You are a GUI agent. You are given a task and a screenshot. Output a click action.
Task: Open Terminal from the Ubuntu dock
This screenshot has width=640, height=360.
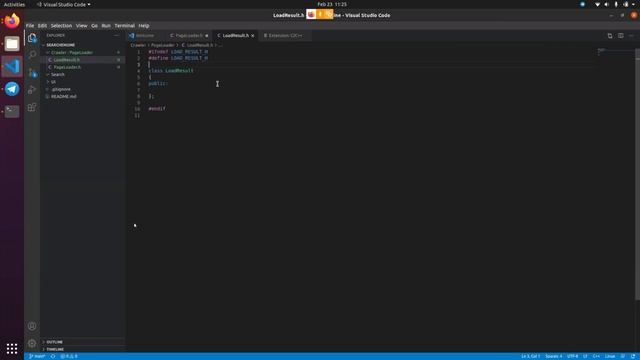(12, 111)
